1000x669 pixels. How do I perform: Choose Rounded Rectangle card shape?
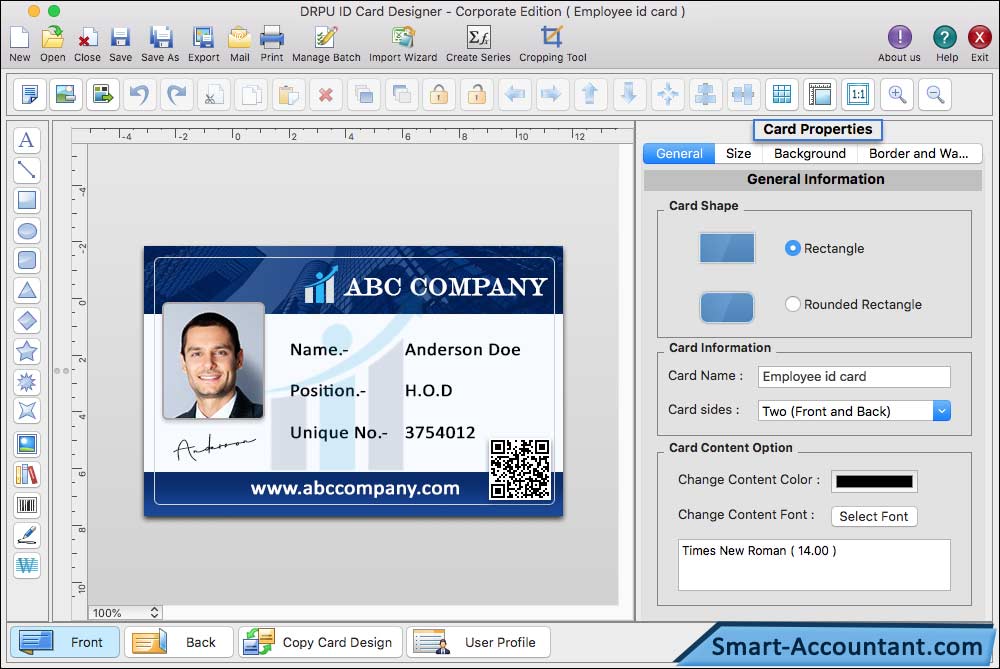click(792, 304)
